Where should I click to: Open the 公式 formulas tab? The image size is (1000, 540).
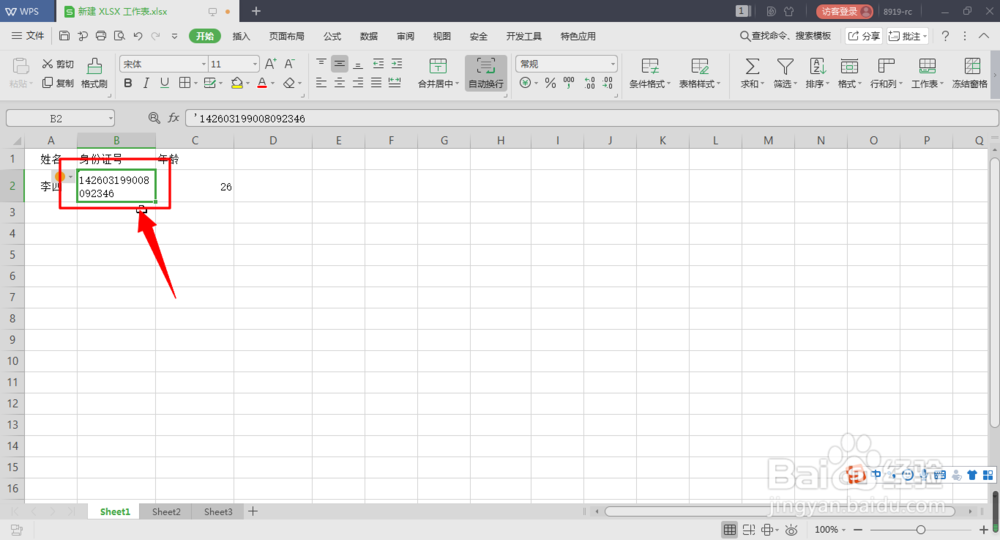pyautogui.click(x=332, y=36)
